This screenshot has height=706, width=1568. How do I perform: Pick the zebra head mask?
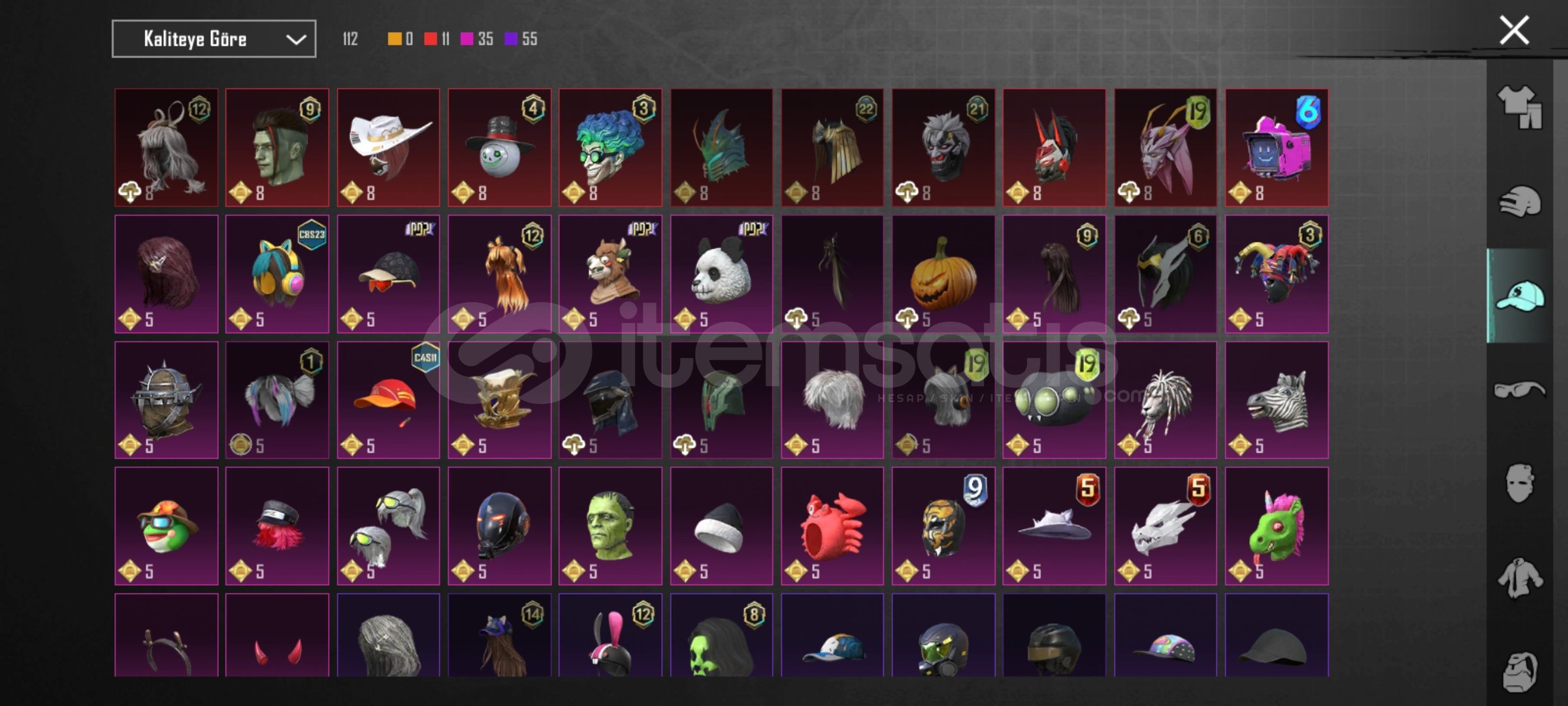[x=1277, y=400]
